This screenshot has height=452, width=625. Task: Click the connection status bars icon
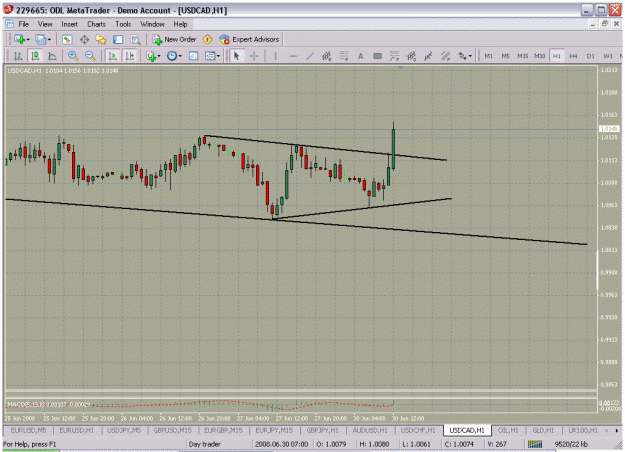[x=535, y=444]
